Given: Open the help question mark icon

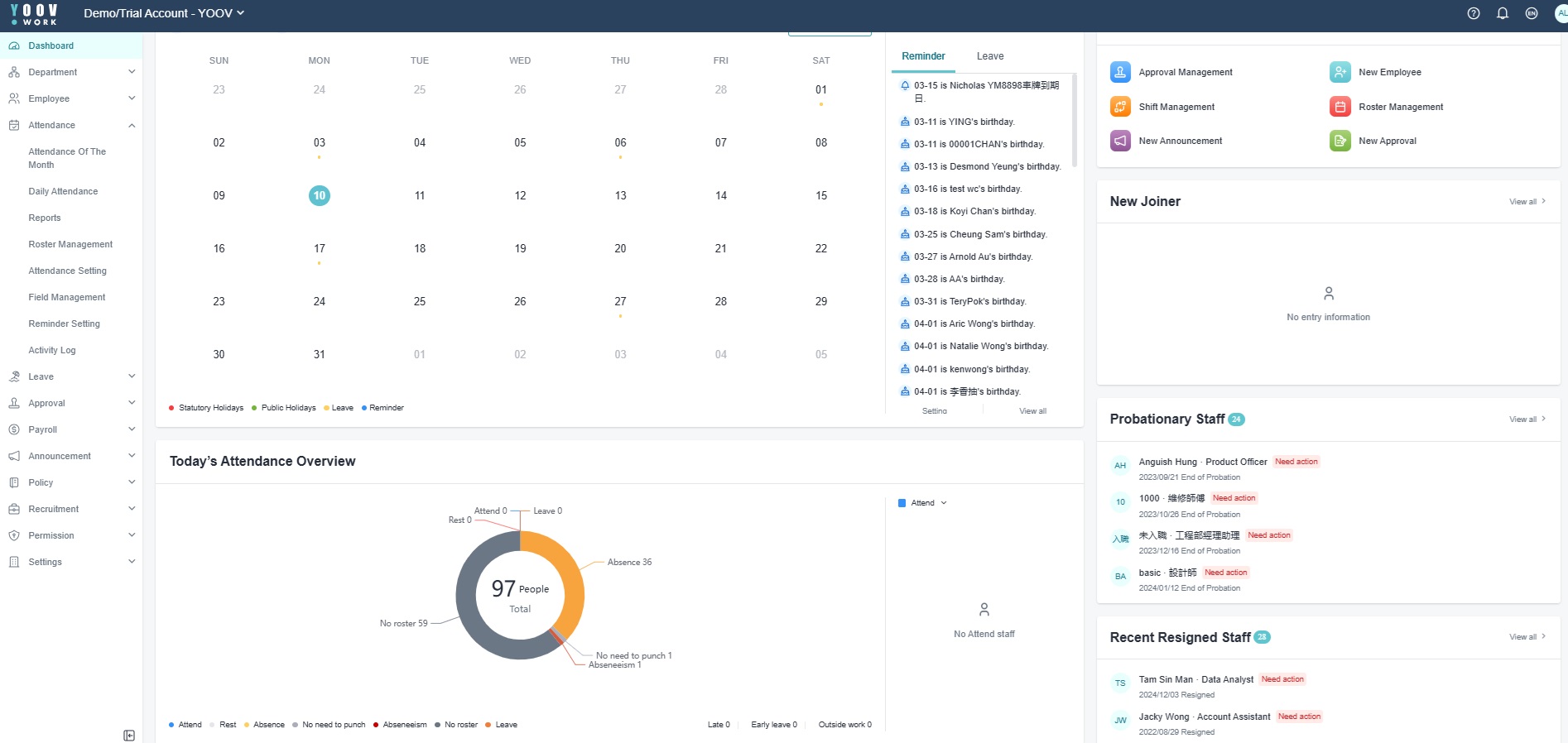Looking at the screenshot, I should [1474, 13].
